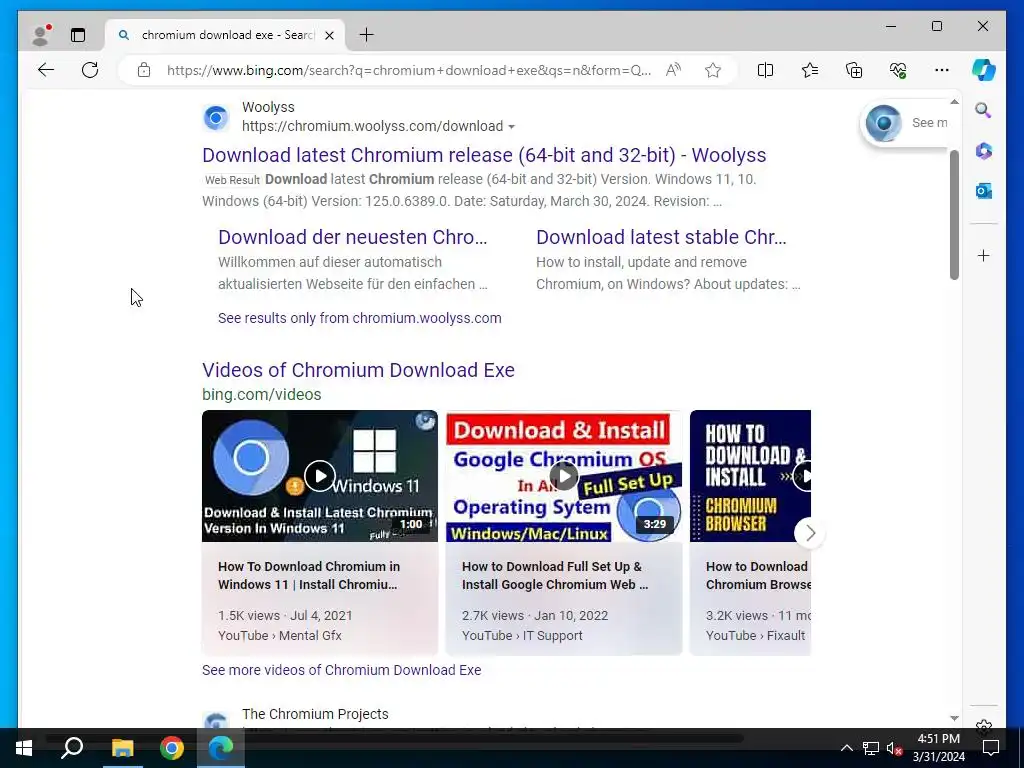The height and width of the screenshot is (768, 1024).
Task: Open Videos of Chromium Download Exe heading
Action: tap(358, 370)
